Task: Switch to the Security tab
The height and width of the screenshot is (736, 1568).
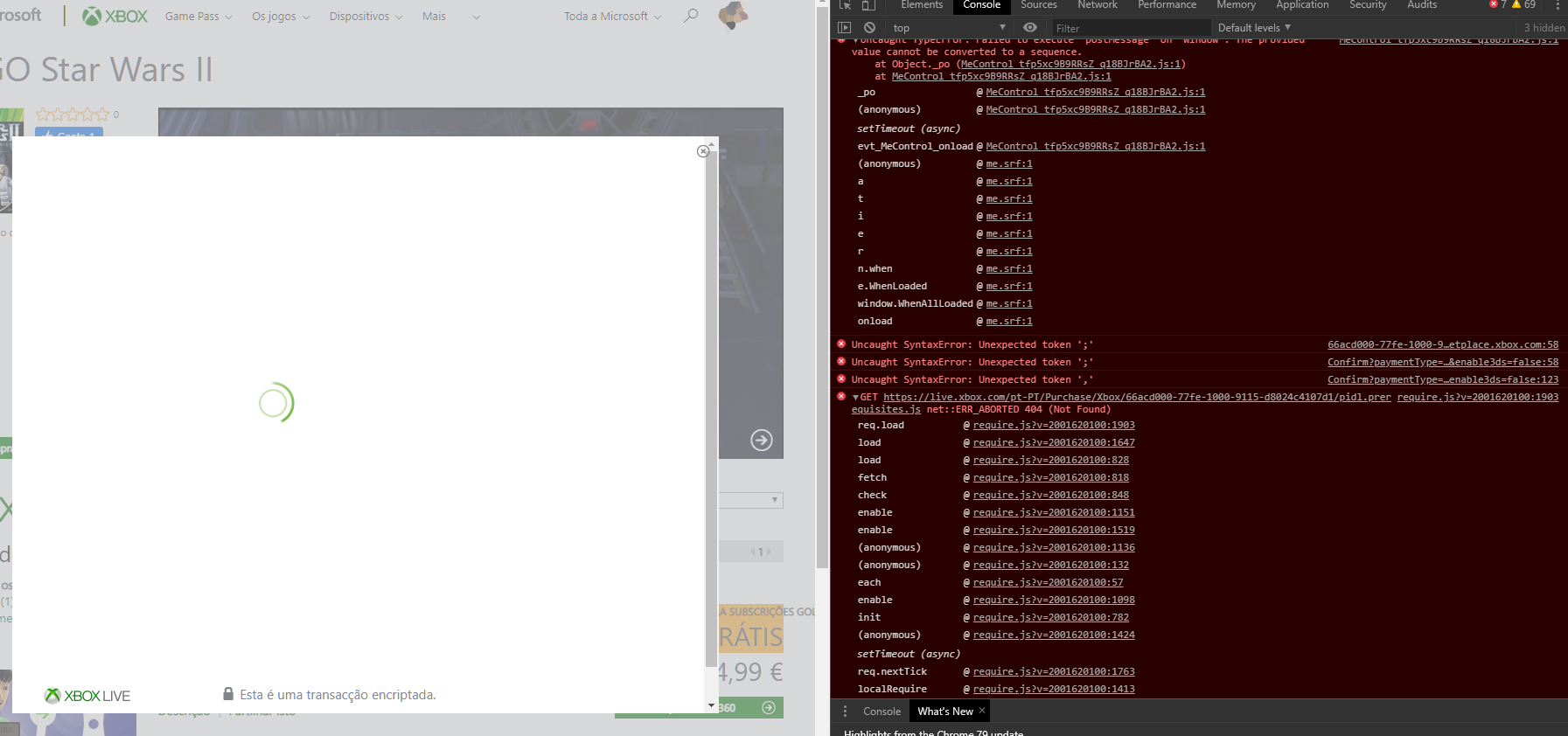Action: click(1368, 5)
